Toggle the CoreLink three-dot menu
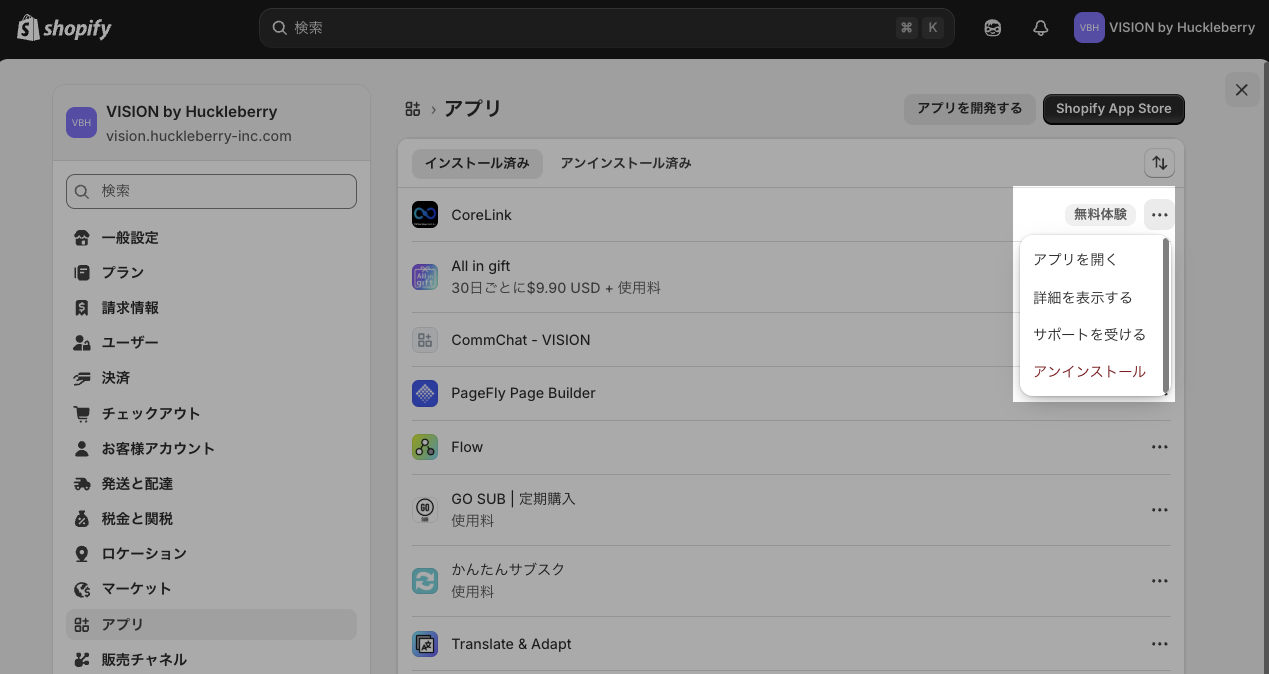 tap(1159, 214)
